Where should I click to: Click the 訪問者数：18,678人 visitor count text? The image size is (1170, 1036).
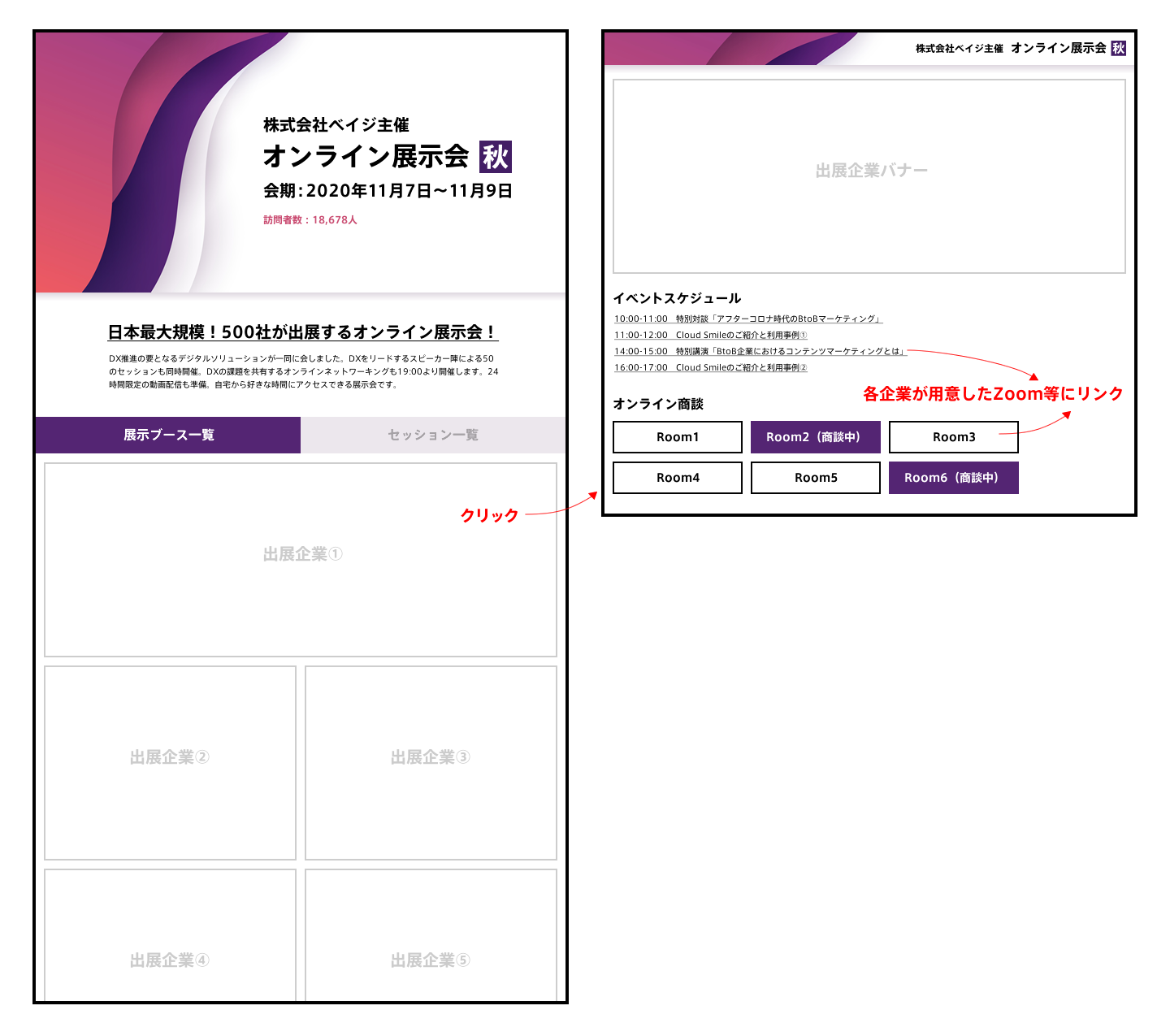point(310,220)
